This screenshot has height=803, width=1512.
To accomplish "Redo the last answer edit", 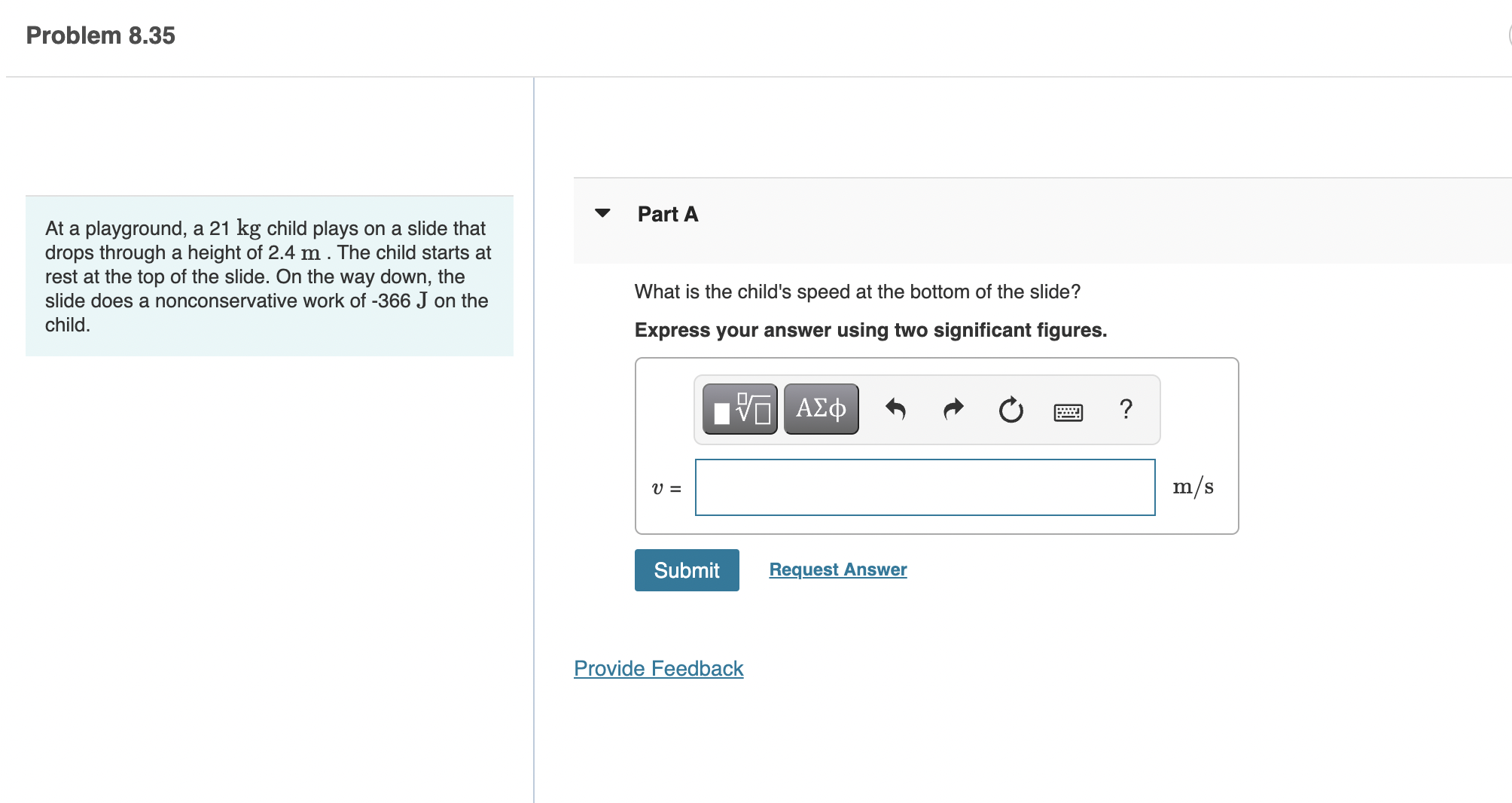I will 952,409.
